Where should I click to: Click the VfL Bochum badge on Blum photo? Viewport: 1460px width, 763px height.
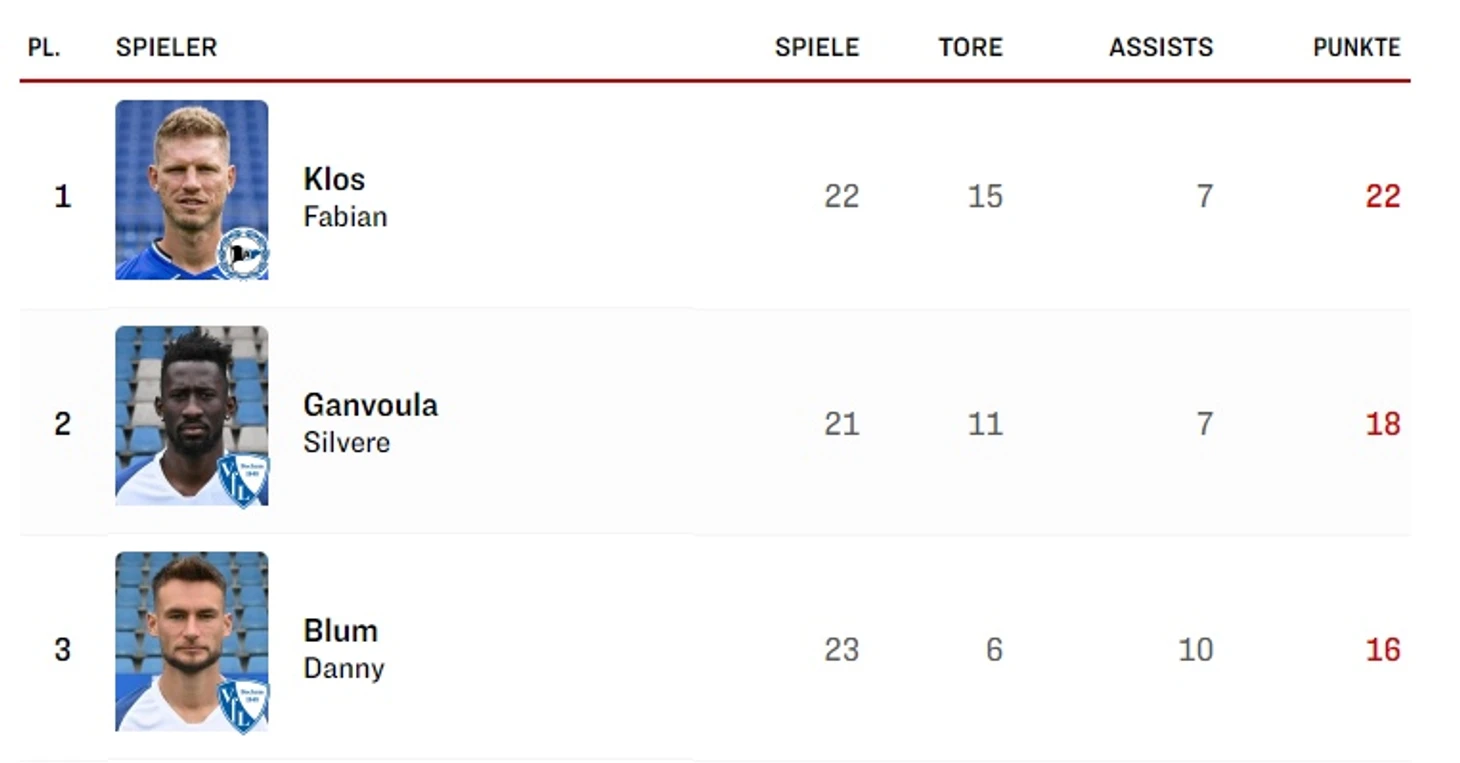(243, 706)
